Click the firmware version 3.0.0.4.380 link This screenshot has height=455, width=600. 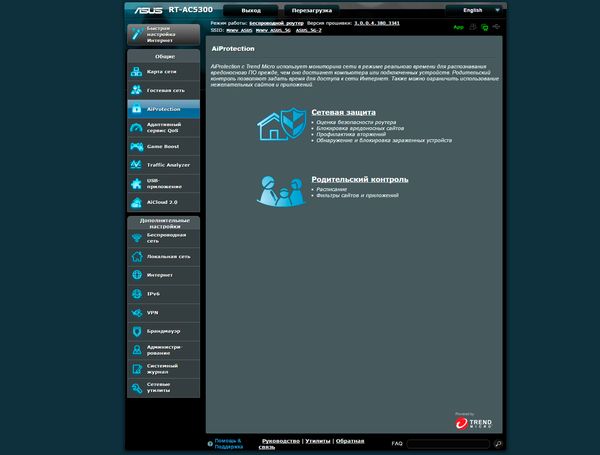coord(377,23)
